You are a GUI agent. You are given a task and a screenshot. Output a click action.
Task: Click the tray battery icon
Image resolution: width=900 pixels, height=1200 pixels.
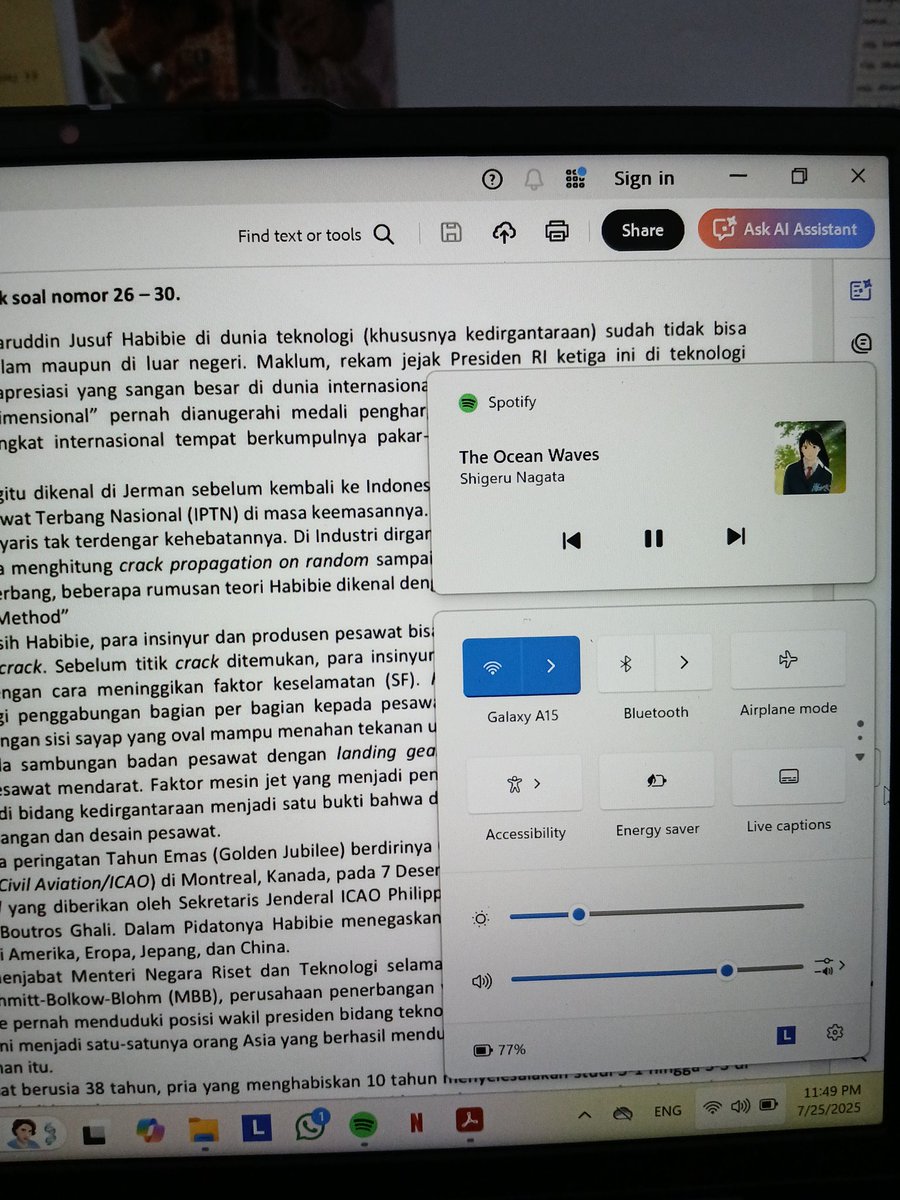(x=769, y=1106)
